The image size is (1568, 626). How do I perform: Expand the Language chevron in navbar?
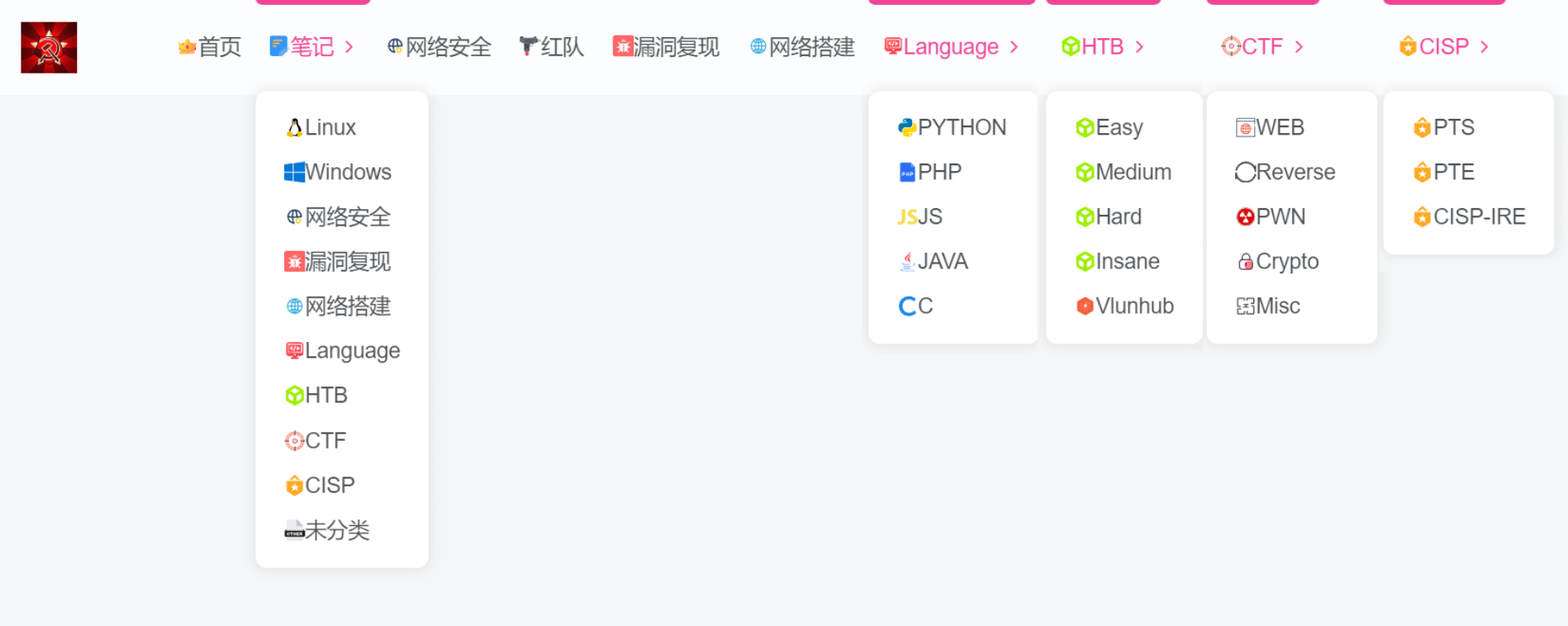click(1014, 47)
